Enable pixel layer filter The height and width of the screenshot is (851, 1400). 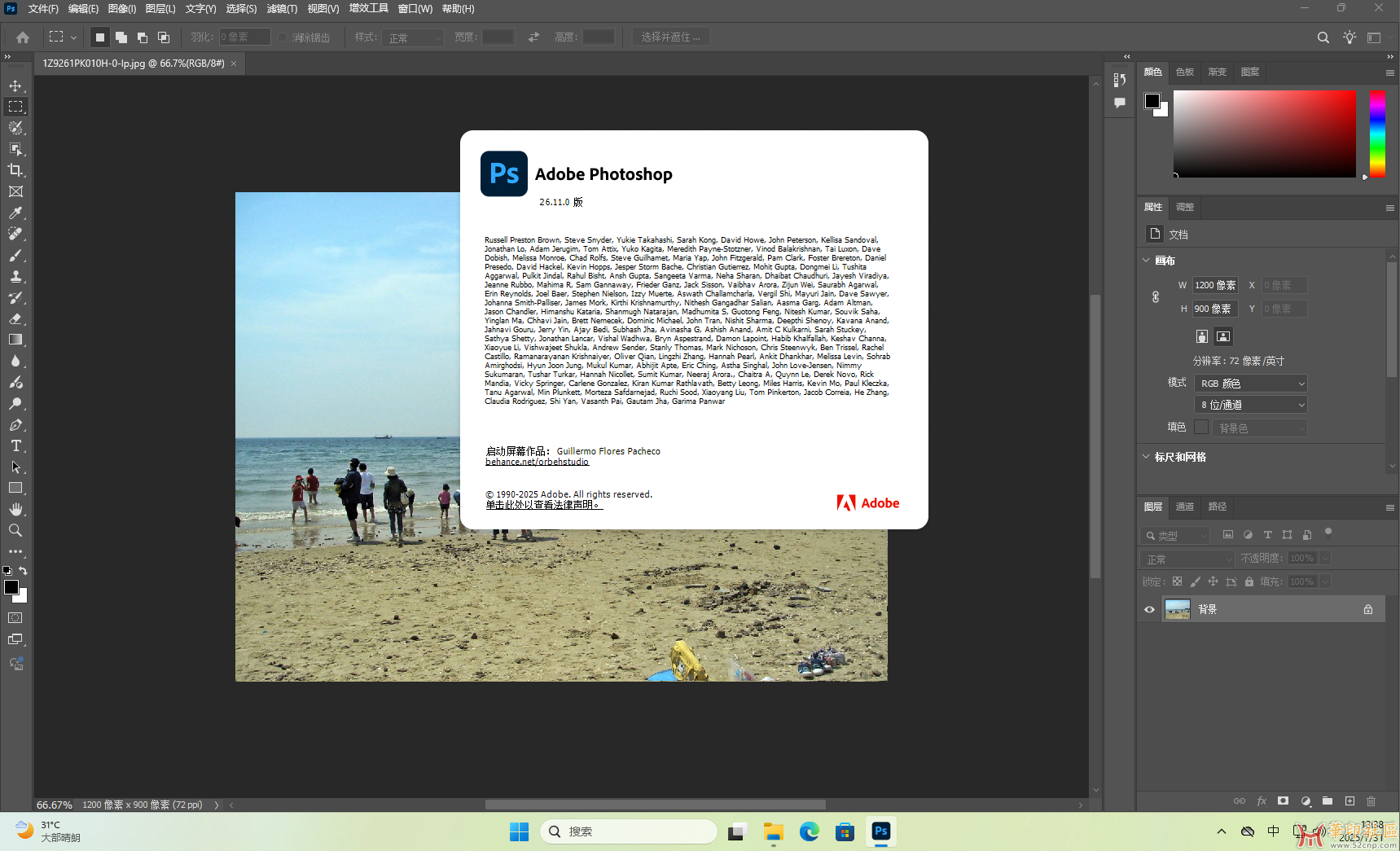pyautogui.click(x=1227, y=535)
